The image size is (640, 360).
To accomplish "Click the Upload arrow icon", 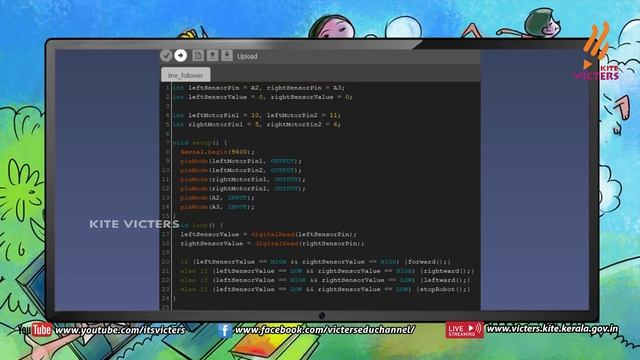I will pyautogui.click(x=180, y=56).
